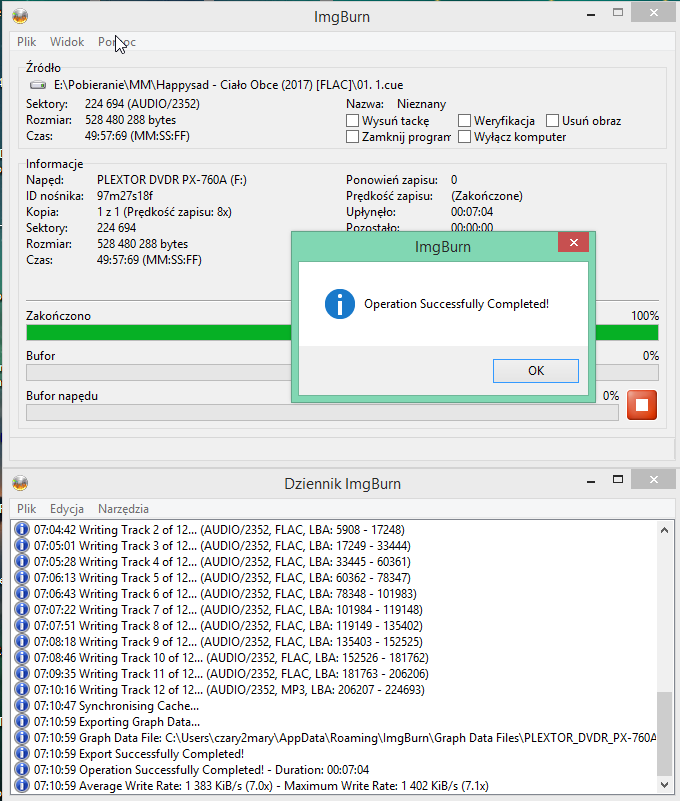Confirm the dialog with OK

point(535,371)
